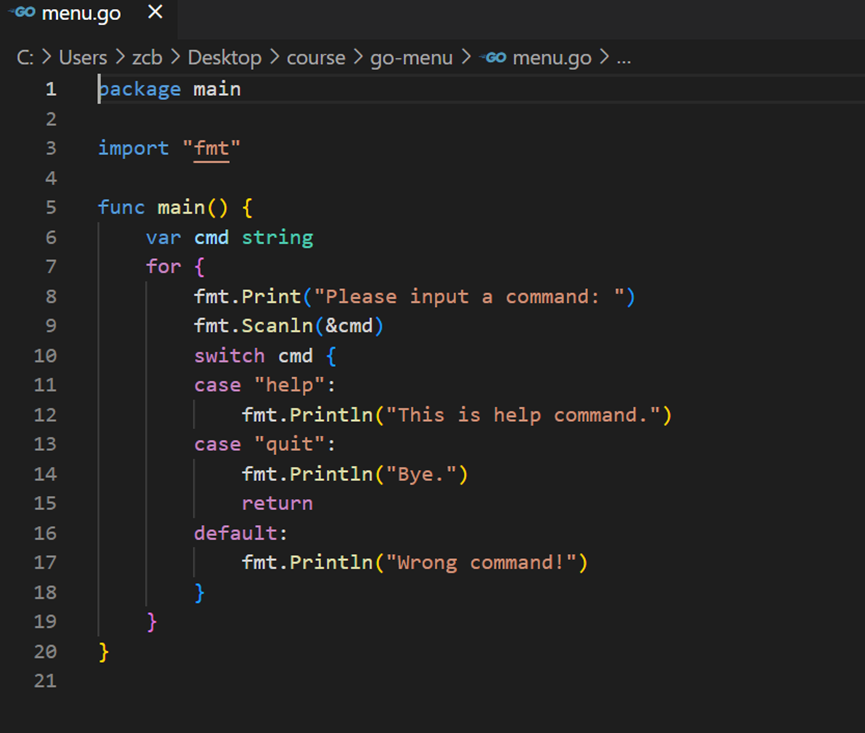
Task: Click line number 10 in the gutter
Action: pyautogui.click(x=46, y=356)
